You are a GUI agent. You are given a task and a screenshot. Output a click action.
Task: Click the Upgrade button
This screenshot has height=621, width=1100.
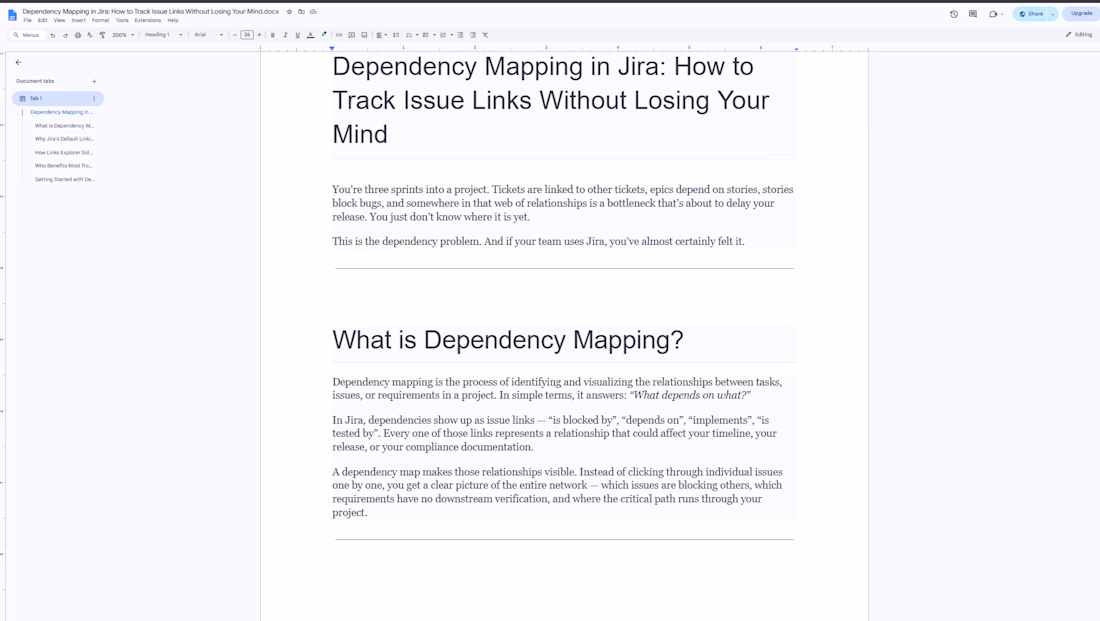point(1081,13)
